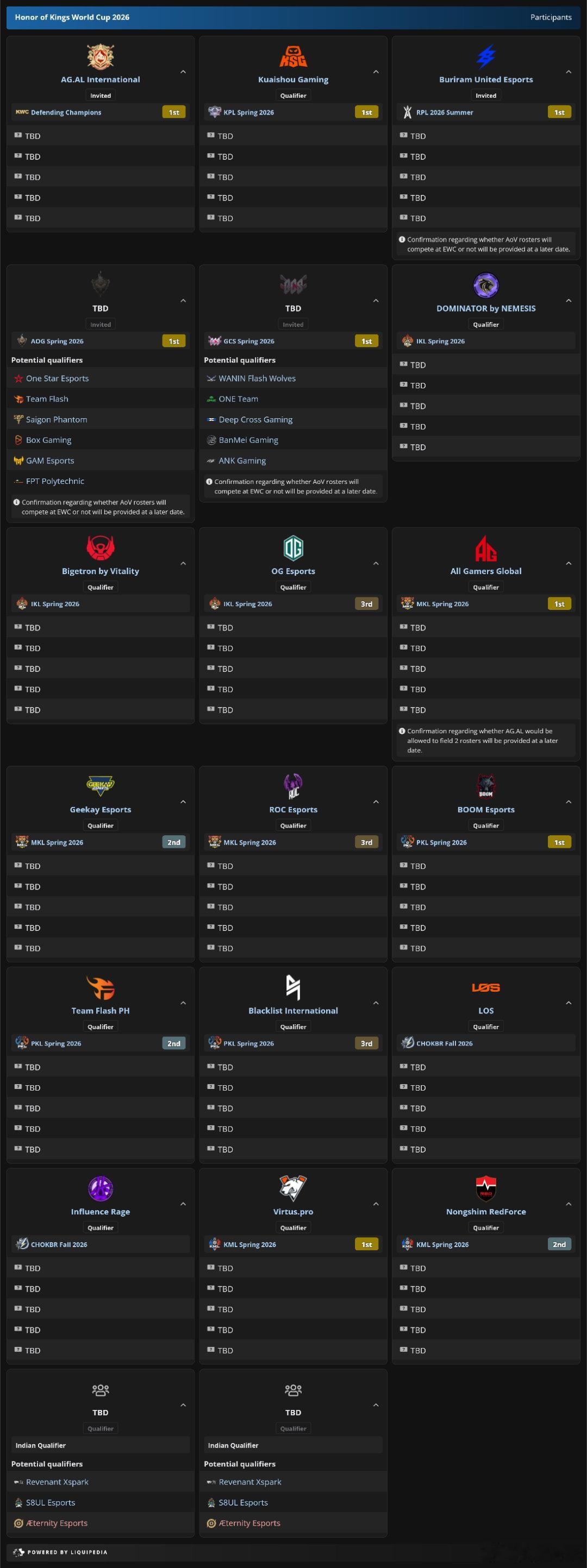
Task: Open the FPT Polytechnic team link
Action: coord(55,481)
